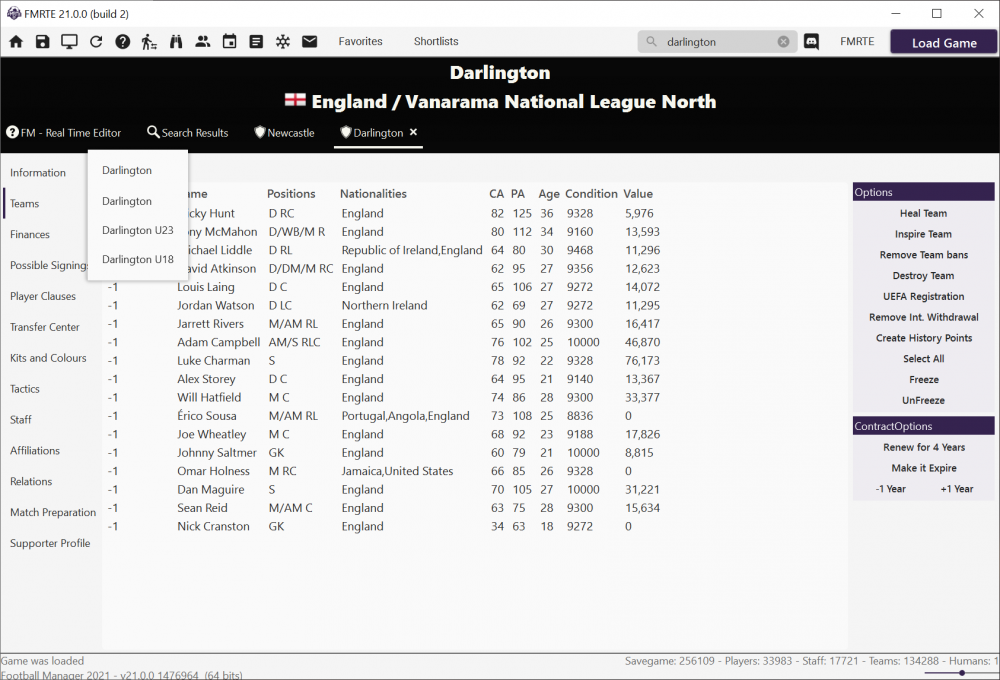This screenshot has width=1000, height=680.
Task: Sort by the Nationalities column header
Action: 373,194
